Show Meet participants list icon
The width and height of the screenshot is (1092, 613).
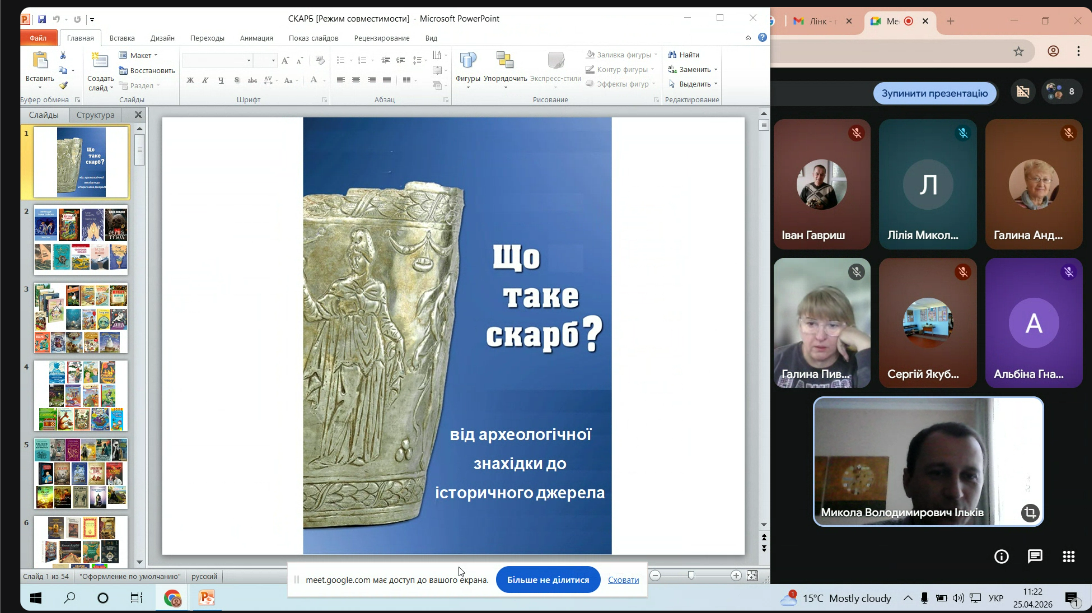(1061, 91)
